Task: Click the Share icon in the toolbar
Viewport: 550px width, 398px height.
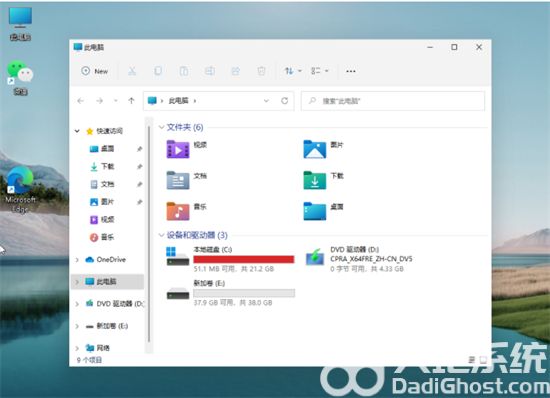Action: tap(235, 71)
